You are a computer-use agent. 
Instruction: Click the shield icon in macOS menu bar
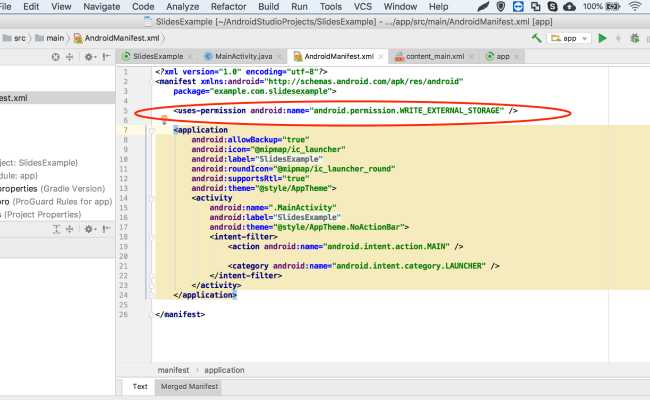[501, 6]
